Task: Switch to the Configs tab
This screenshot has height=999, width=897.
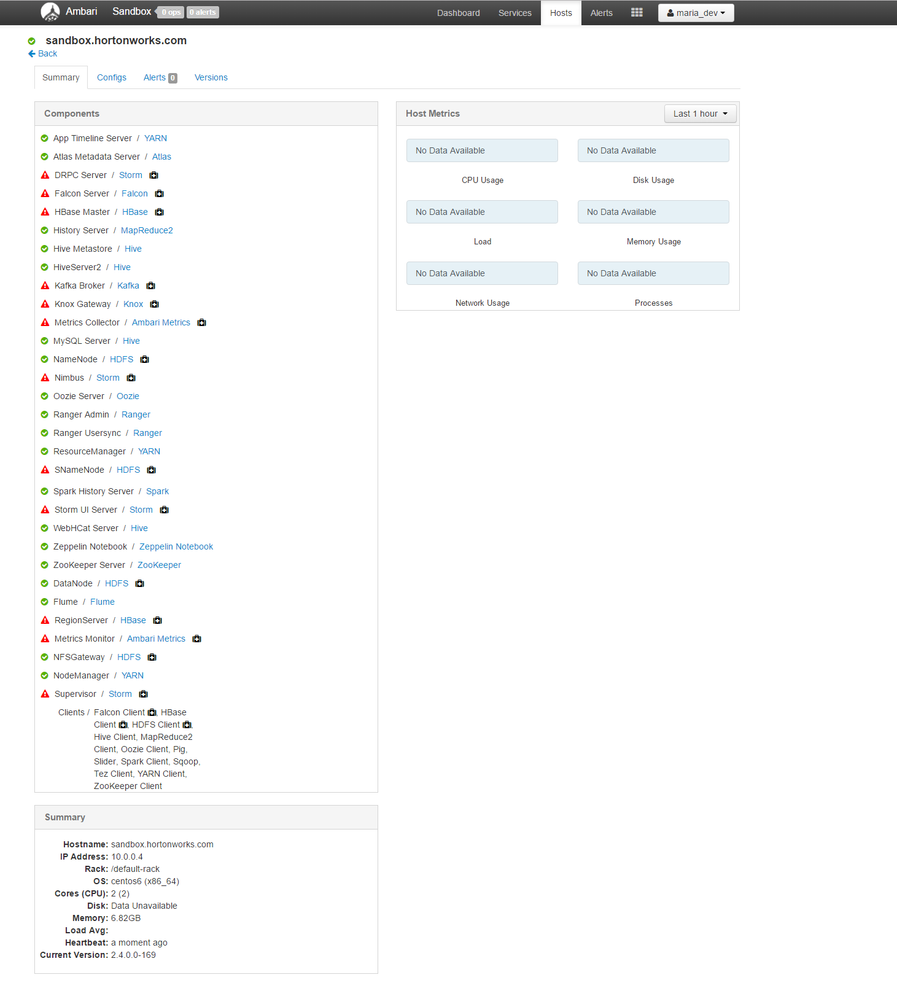Action: coord(111,78)
